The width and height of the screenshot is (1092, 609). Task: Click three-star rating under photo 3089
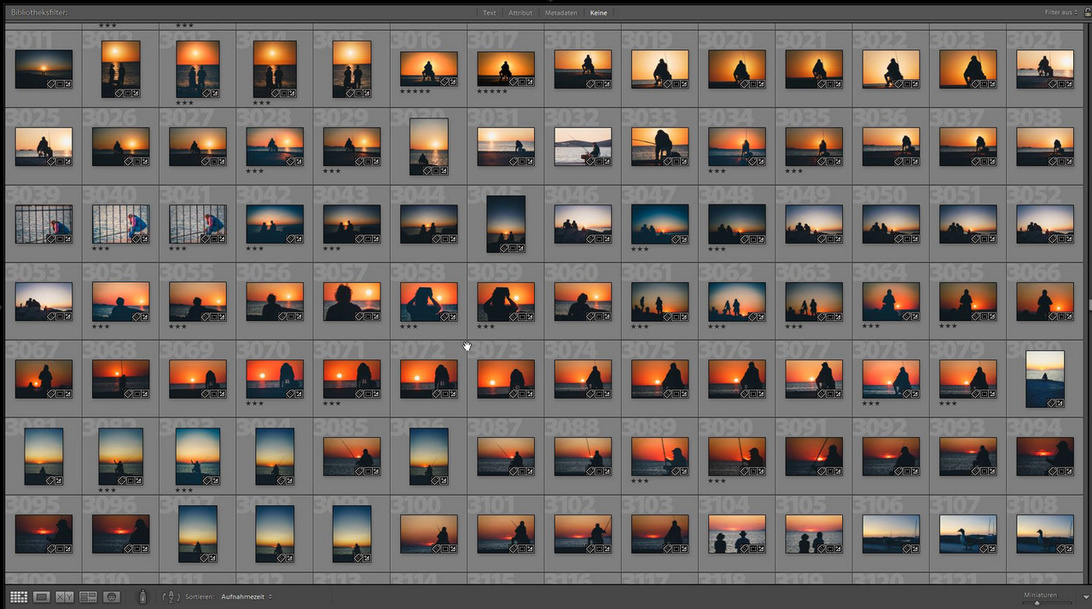click(640, 480)
